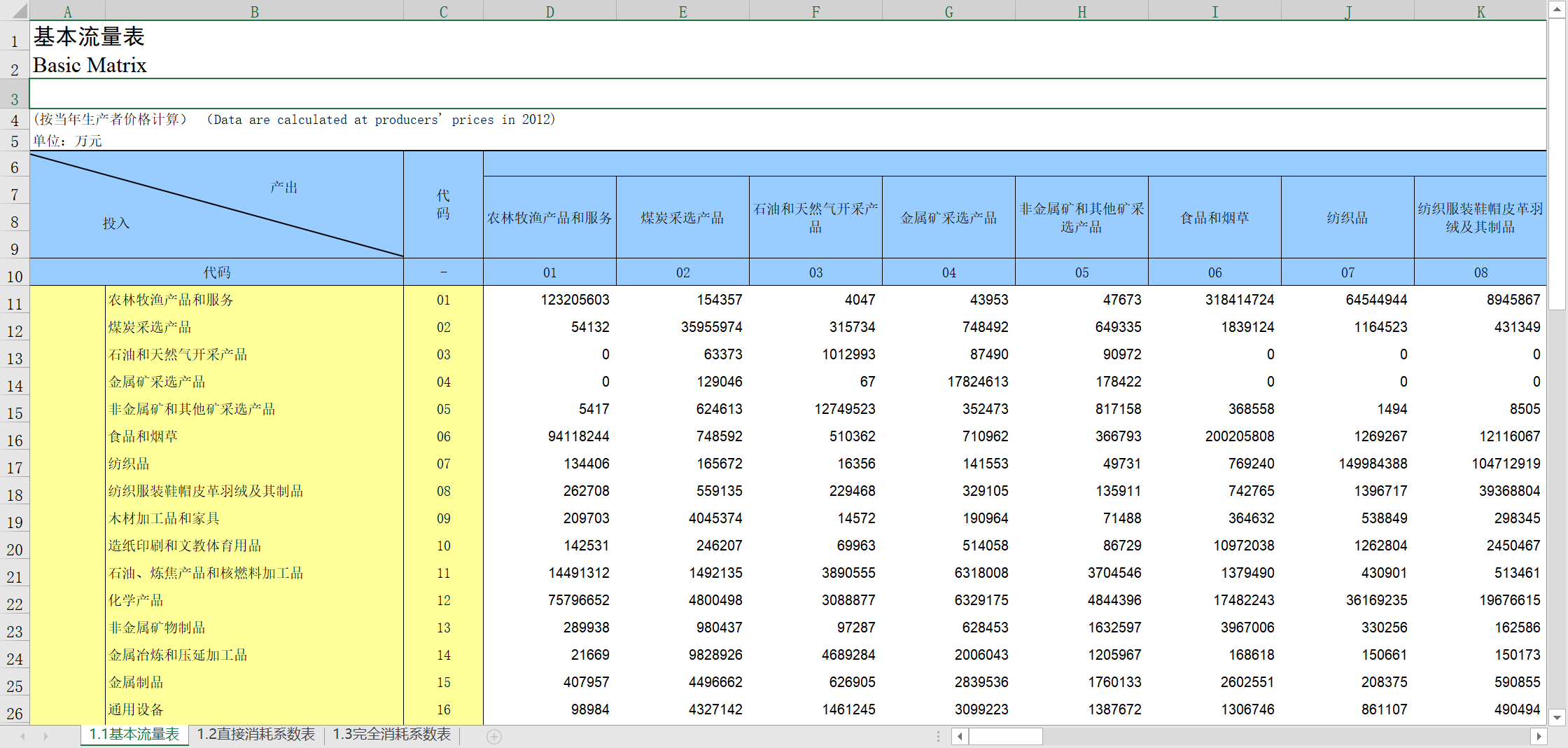
Task: Open the 1.2直接消耗系数表 sheet tab
Action: click(x=255, y=734)
